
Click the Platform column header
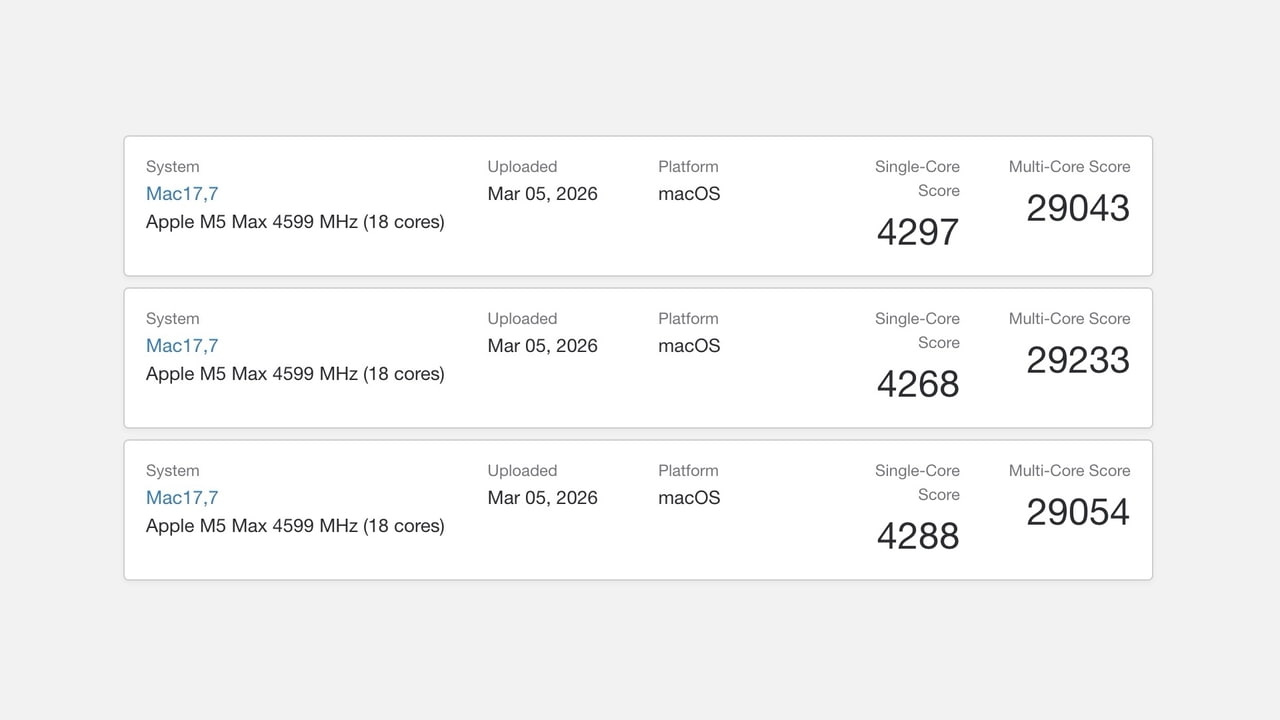coord(688,166)
